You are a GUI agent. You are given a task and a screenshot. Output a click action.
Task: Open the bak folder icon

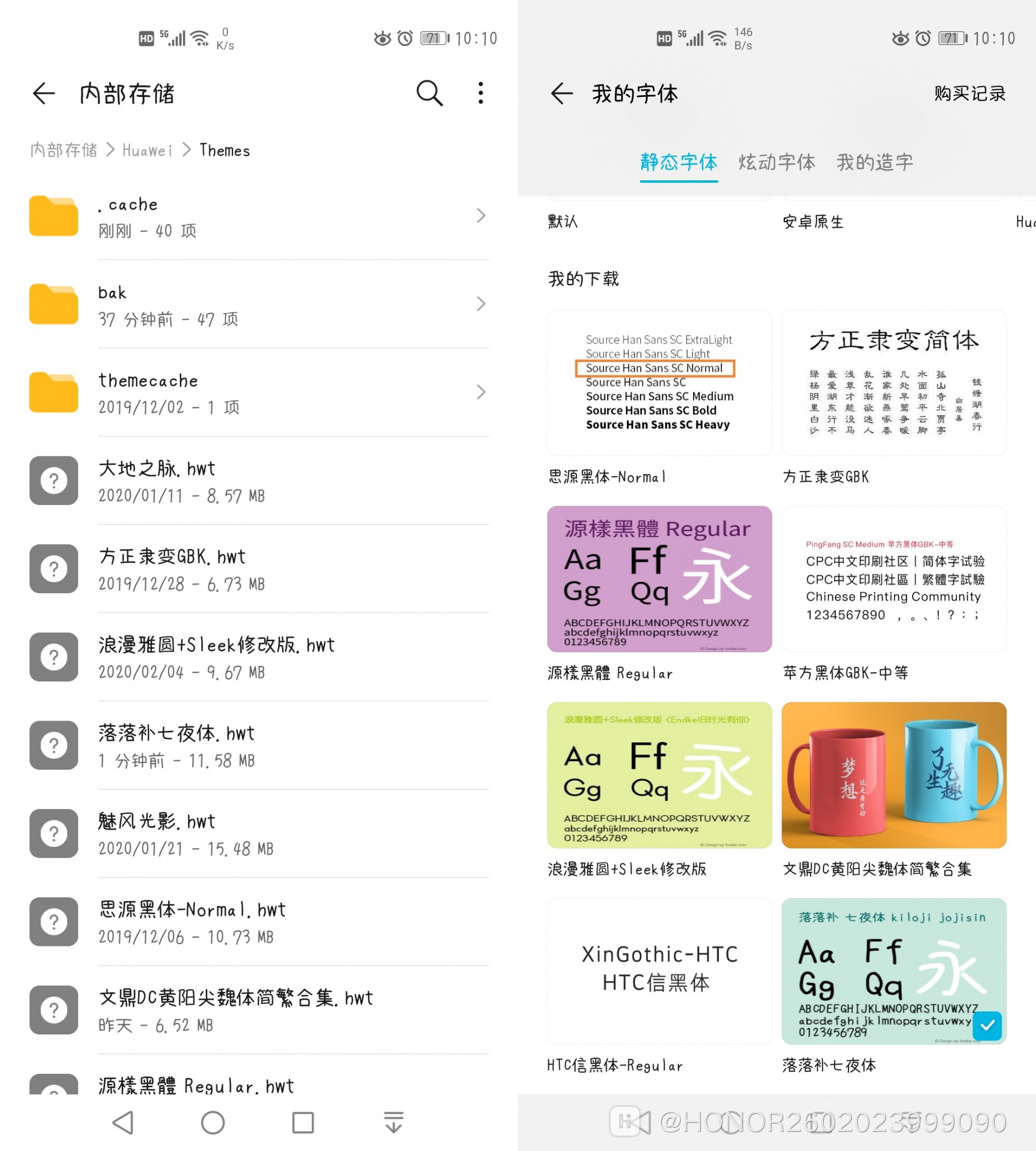pyautogui.click(x=53, y=304)
